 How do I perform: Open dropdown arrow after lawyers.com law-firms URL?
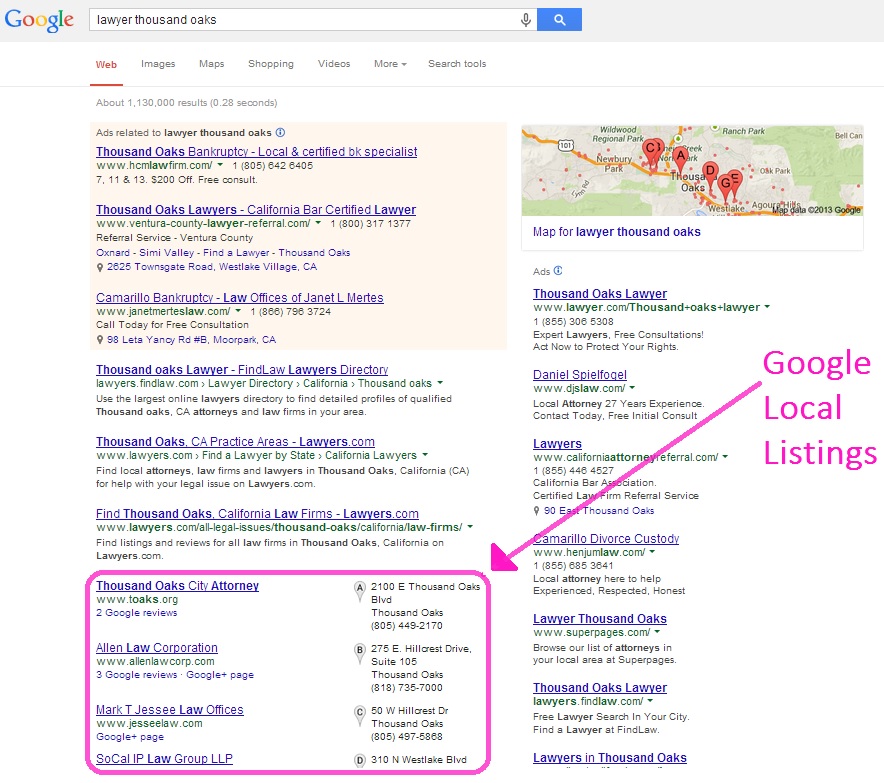(x=470, y=527)
